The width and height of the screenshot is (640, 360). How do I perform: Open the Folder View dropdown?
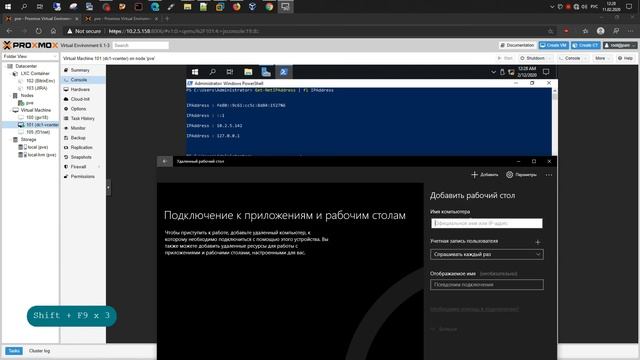click(x=30, y=56)
